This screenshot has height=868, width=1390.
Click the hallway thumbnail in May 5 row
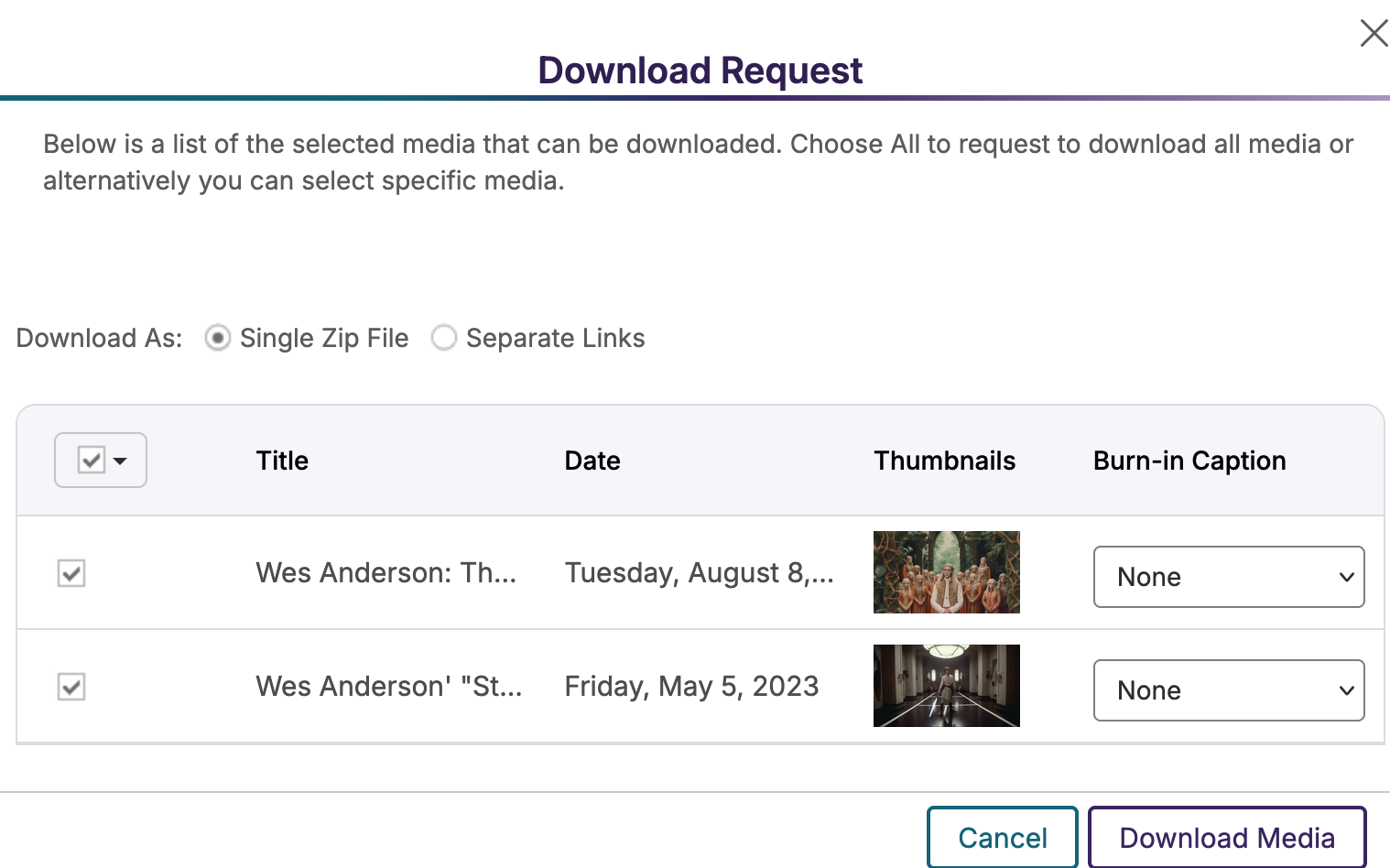point(947,686)
